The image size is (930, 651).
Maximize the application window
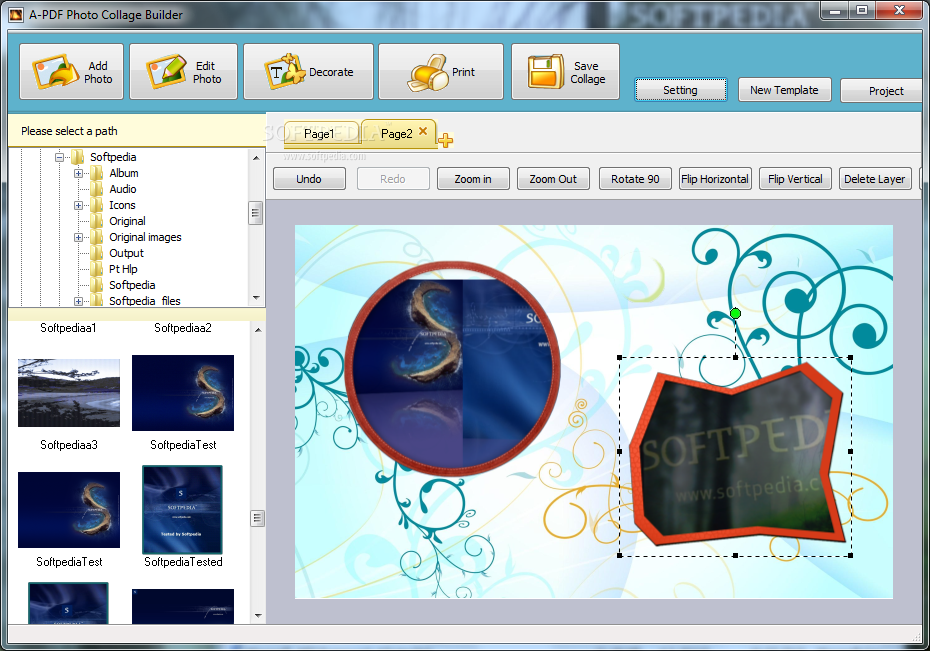pos(862,10)
